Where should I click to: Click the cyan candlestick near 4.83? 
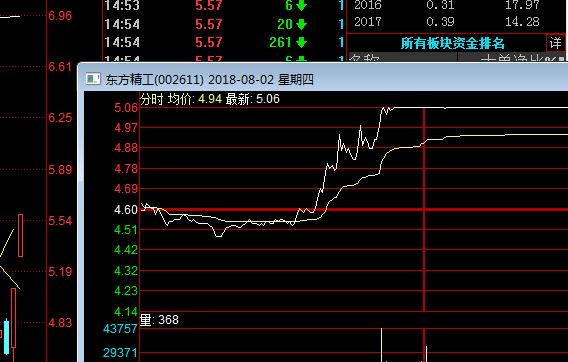[7, 336]
